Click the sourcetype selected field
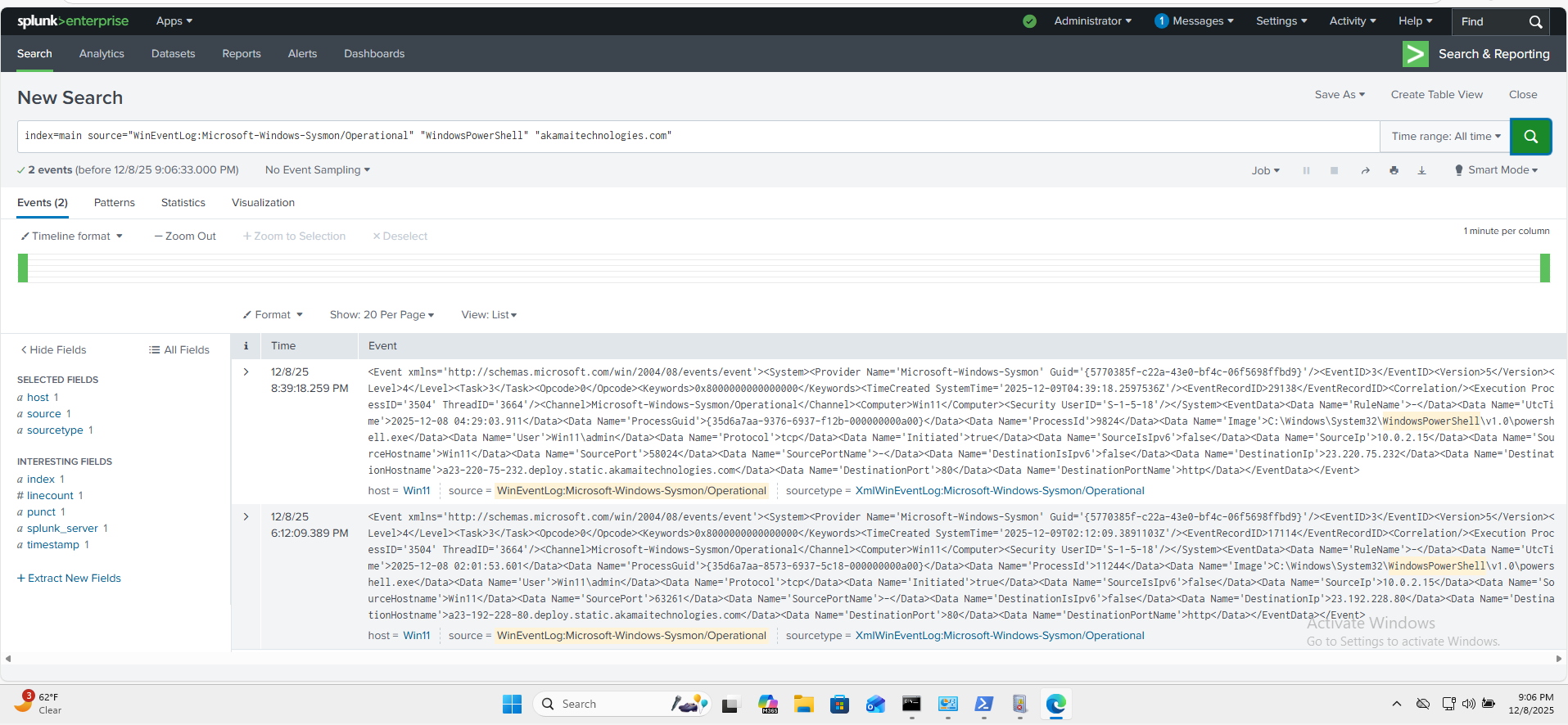1568x725 pixels. coord(55,430)
